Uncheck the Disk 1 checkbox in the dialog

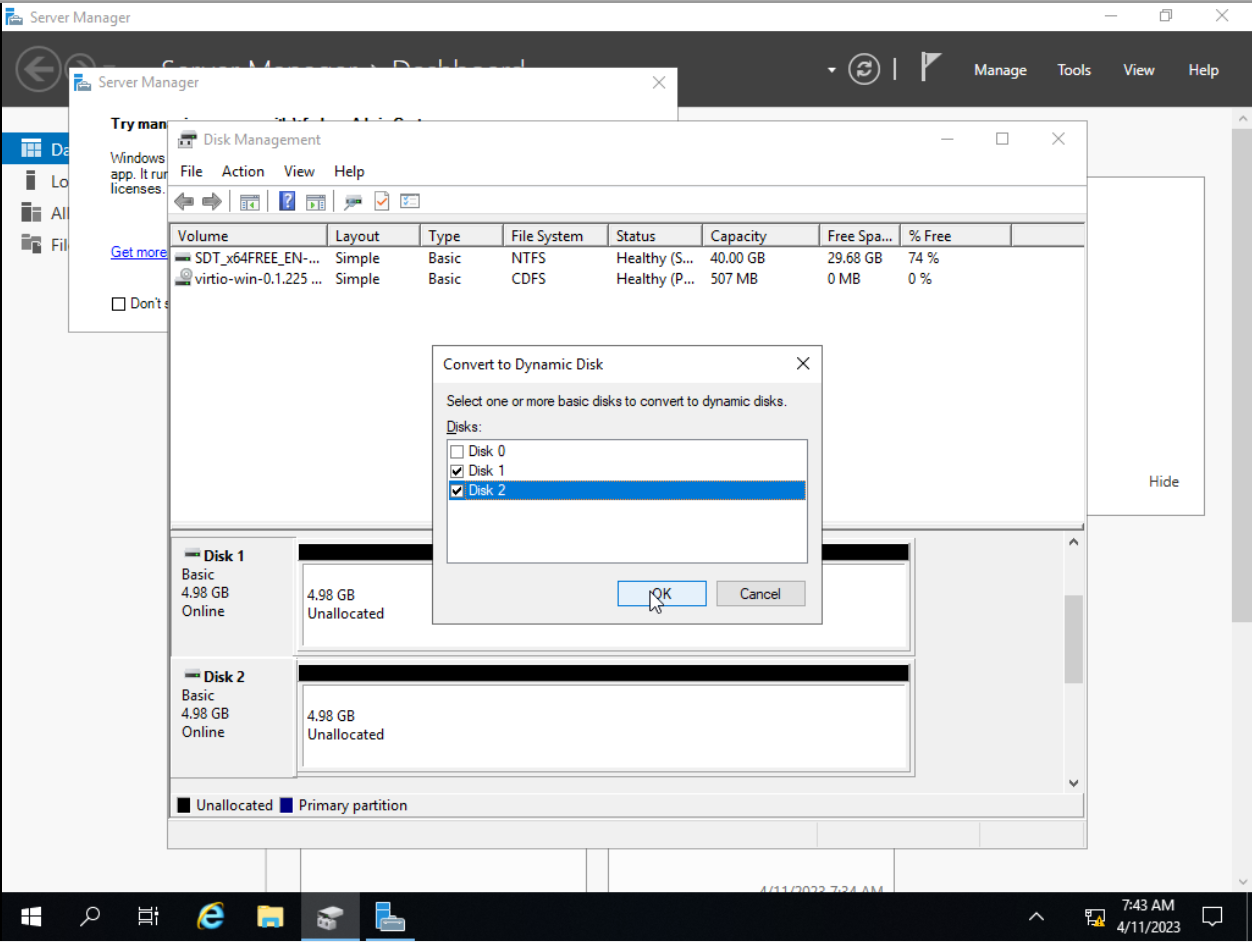click(x=457, y=471)
